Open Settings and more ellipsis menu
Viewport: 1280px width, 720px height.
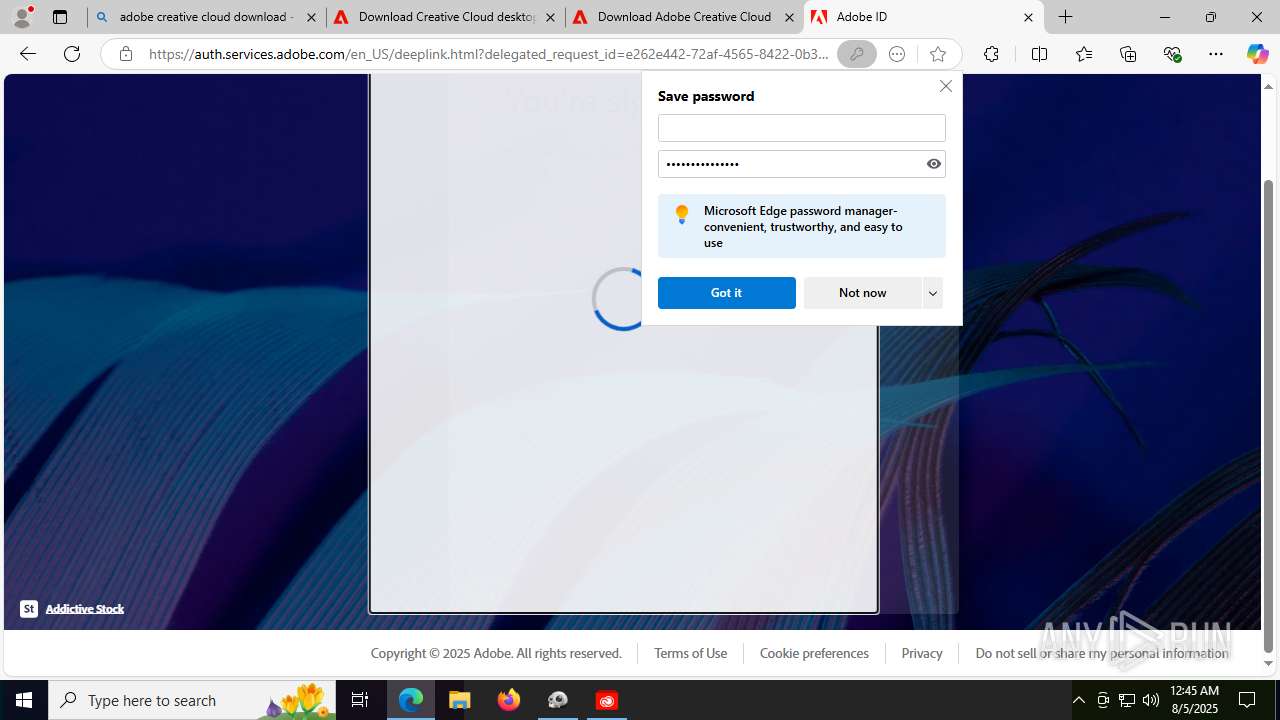(1216, 54)
